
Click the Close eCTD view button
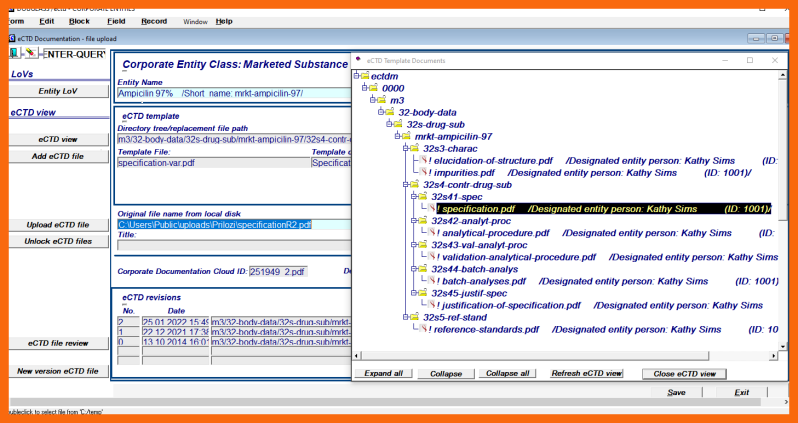click(x=684, y=373)
